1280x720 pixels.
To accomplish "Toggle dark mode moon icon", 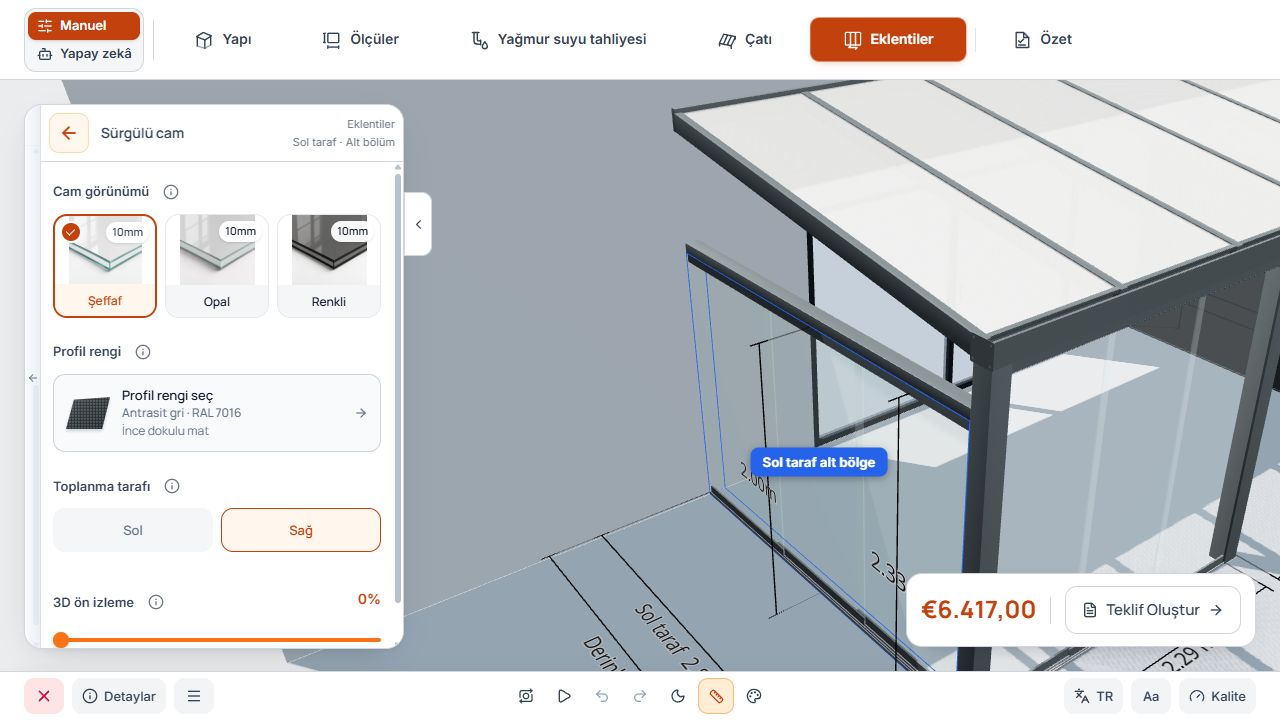I will (x=678, y=696).
